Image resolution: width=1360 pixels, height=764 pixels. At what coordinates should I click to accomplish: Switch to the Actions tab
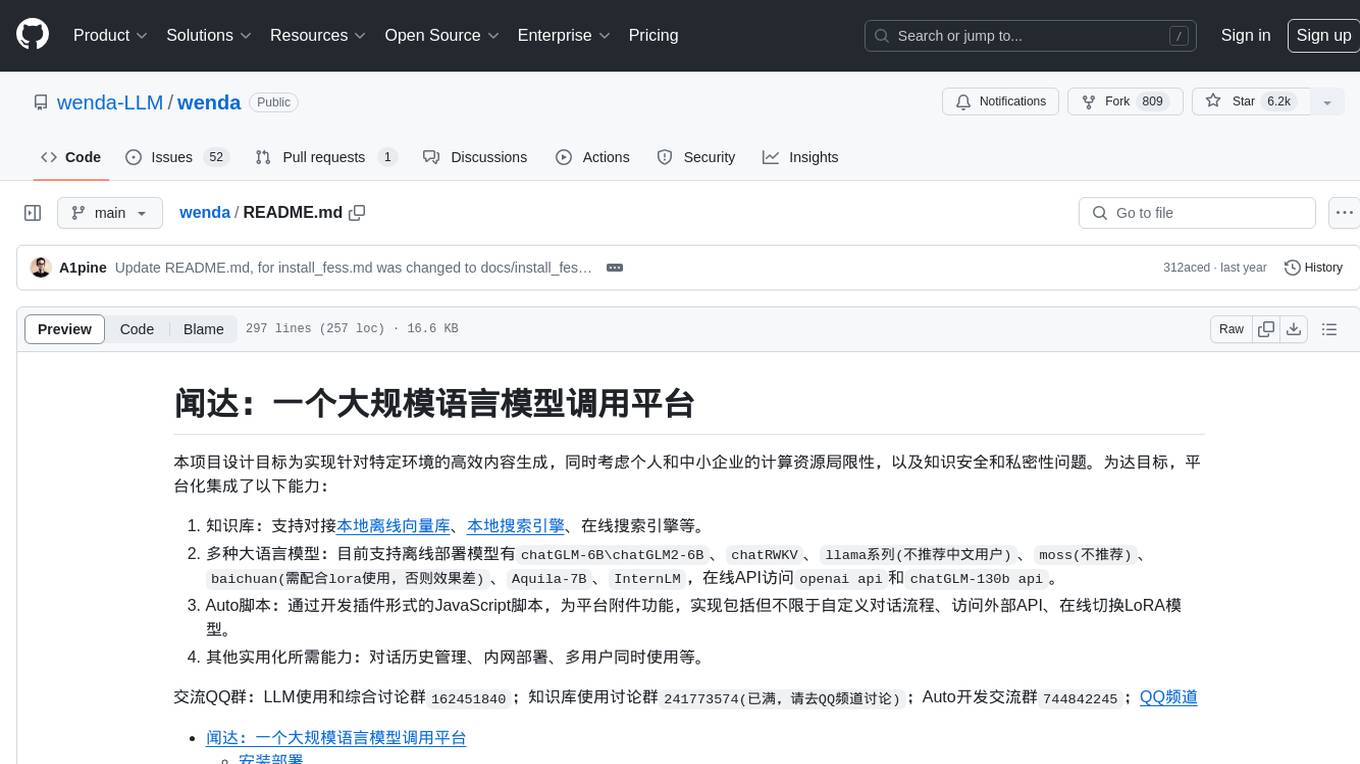[593, 157]
